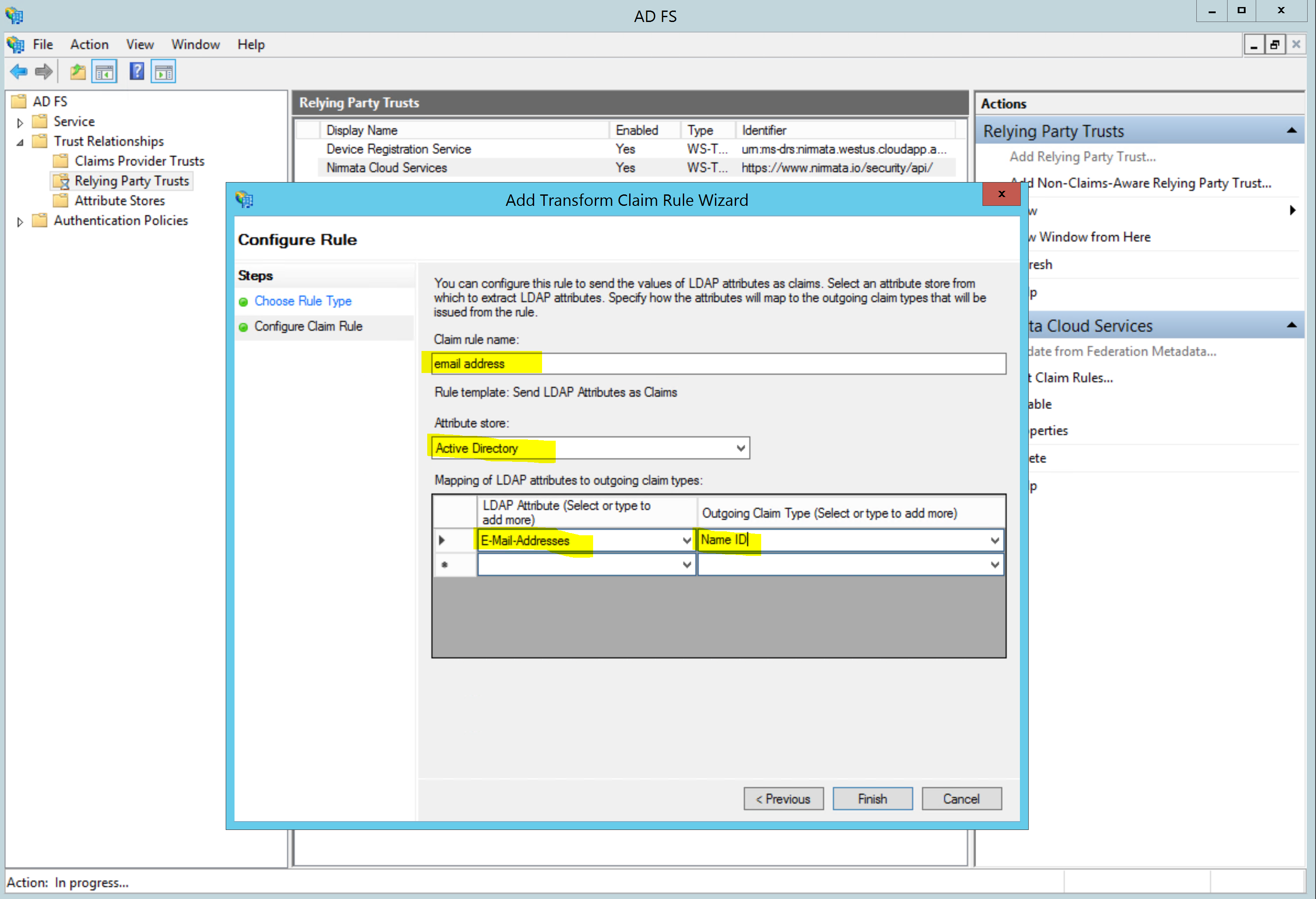Open the File menu

(x=43, y=45)
